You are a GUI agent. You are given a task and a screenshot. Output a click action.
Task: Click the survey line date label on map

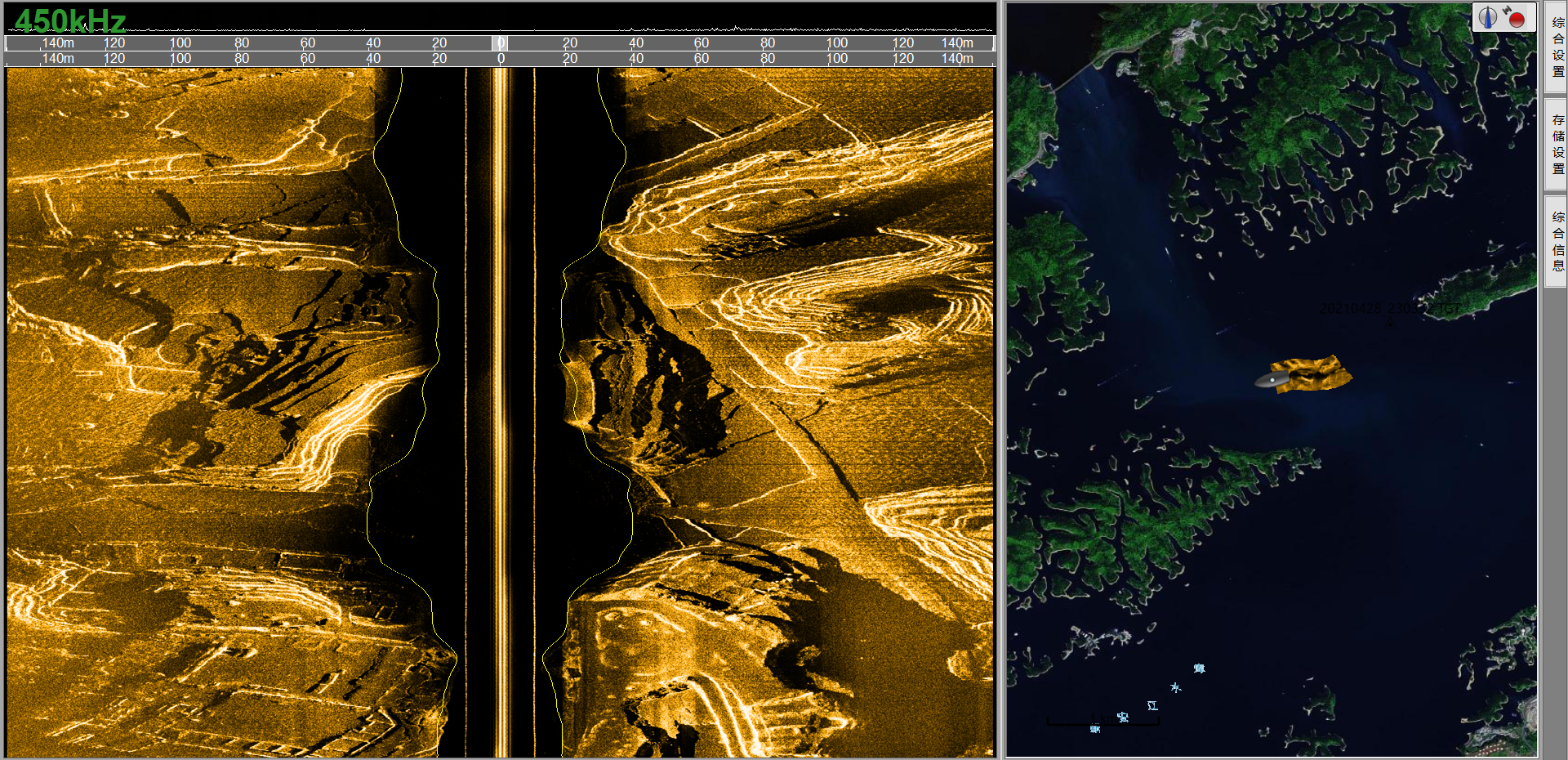tap(1390, 309)
